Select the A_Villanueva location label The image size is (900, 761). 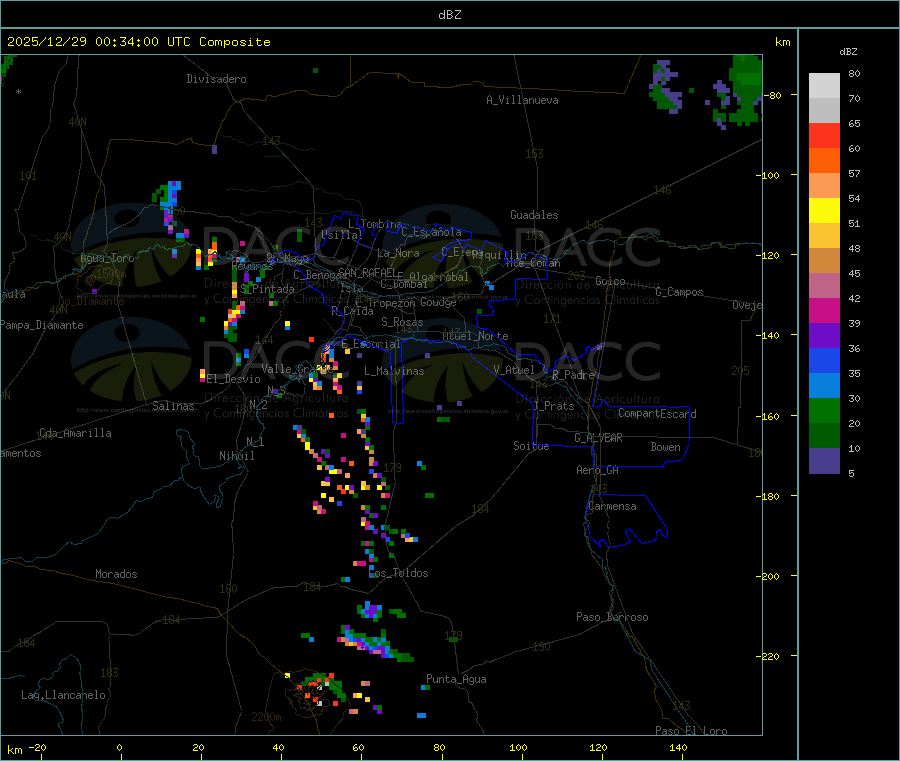tap(522, 100)
